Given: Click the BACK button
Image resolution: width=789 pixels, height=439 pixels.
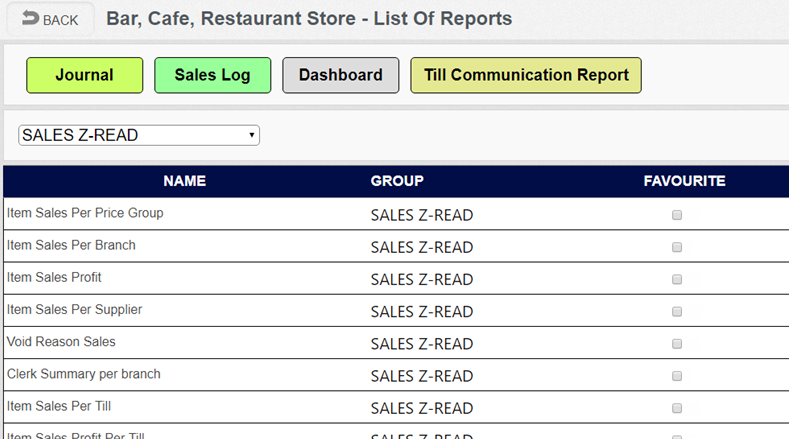Looking at the screenshot, I should coord(50,20).
